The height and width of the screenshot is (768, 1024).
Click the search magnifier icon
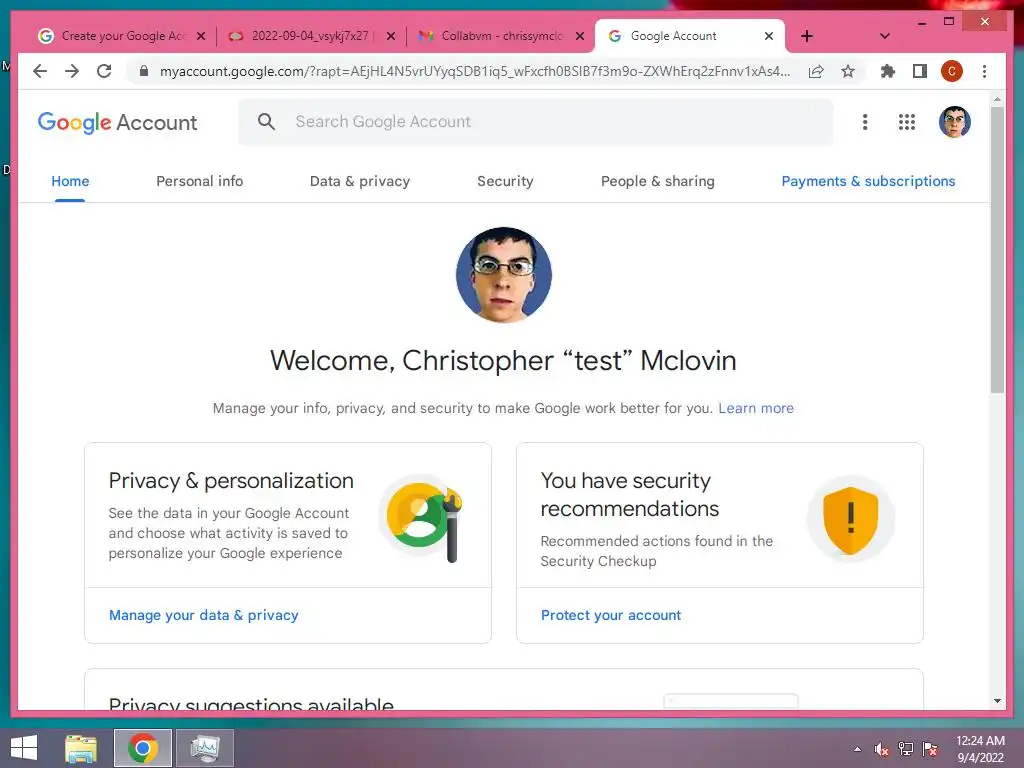266,121
